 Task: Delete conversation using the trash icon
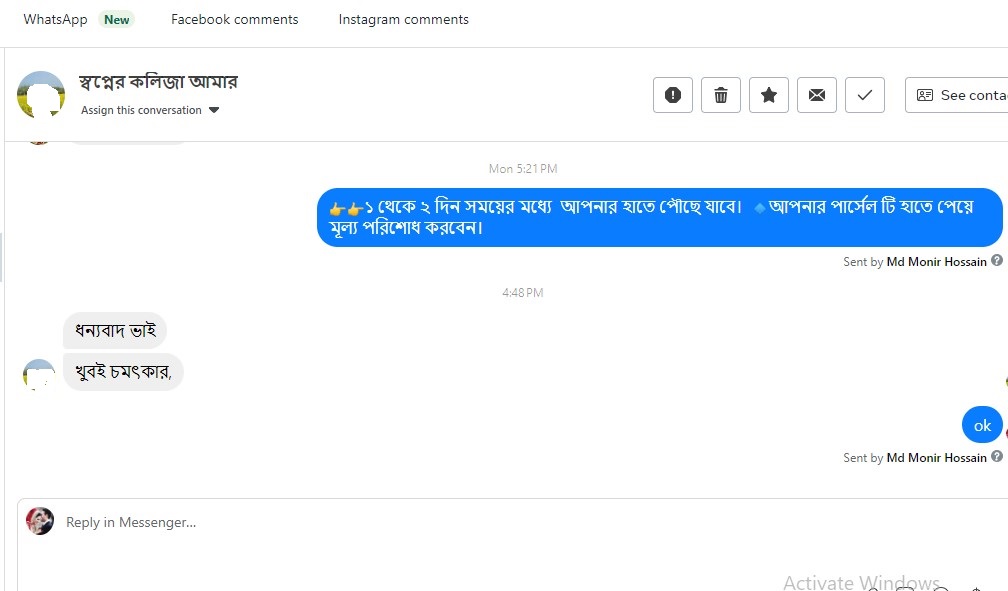(721, 95)
